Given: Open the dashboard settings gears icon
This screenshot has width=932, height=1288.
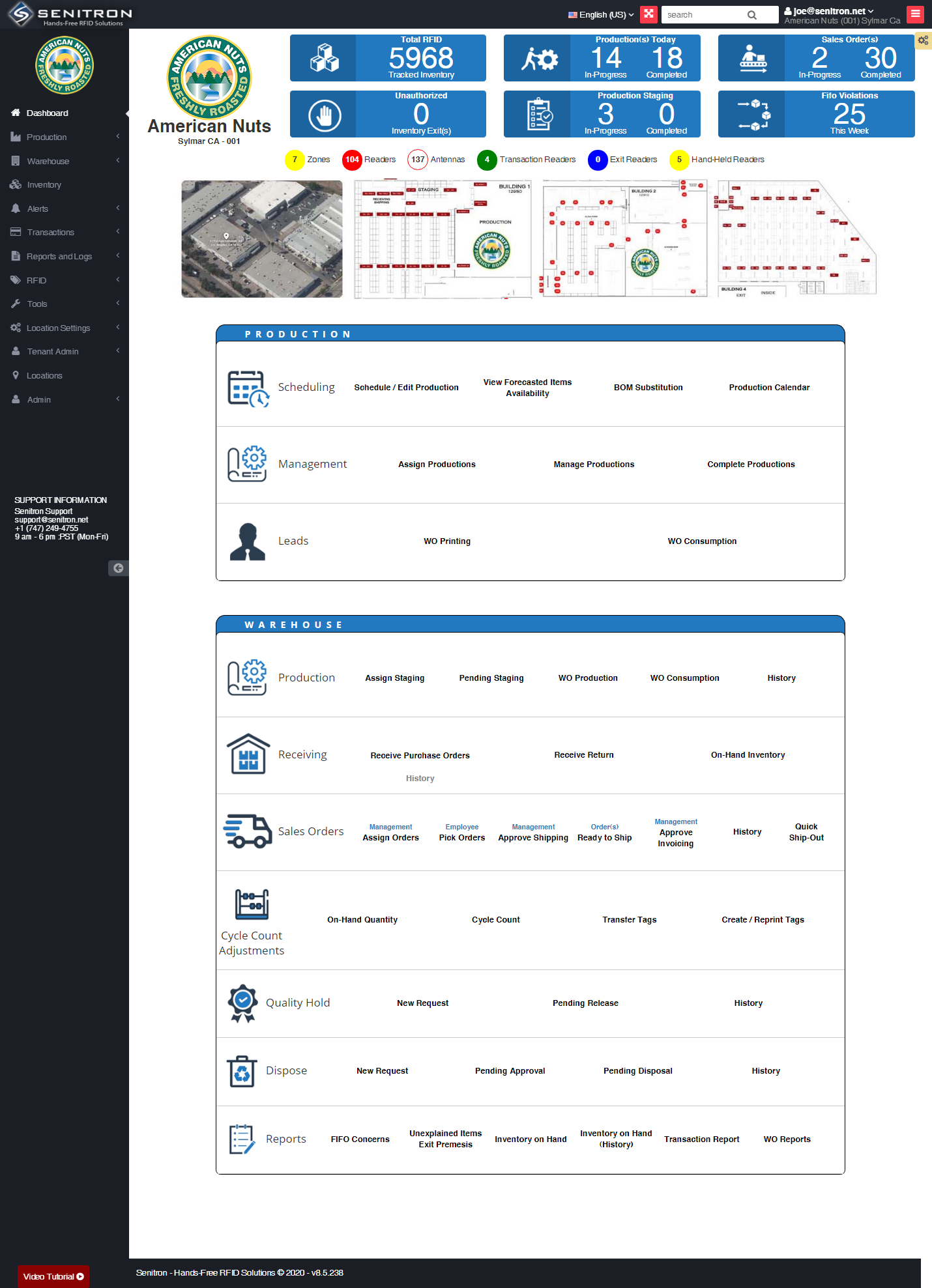Looking at the screenshot, I should (x=923, y=40).
